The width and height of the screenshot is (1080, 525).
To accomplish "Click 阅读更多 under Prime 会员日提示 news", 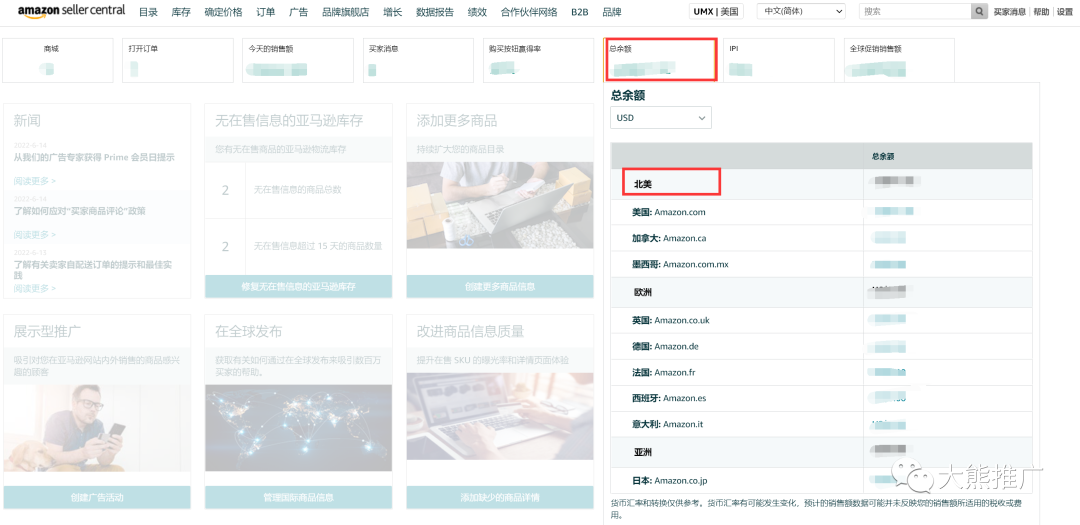I will click(34, 181).
